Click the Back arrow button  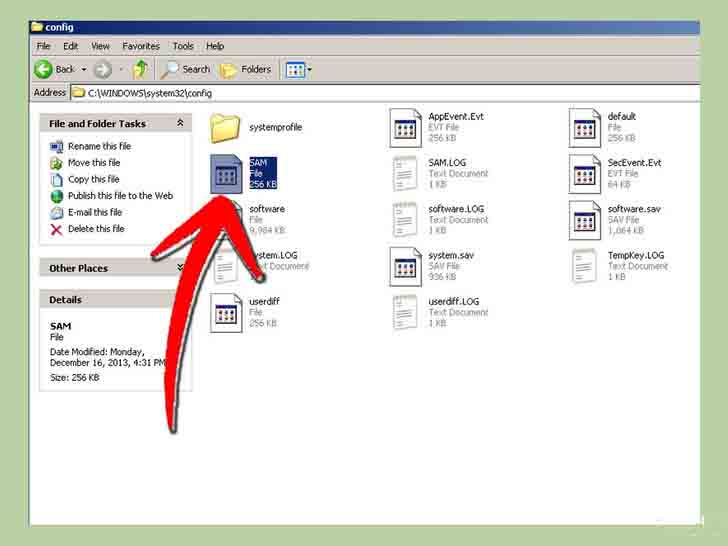click(44, 70)
